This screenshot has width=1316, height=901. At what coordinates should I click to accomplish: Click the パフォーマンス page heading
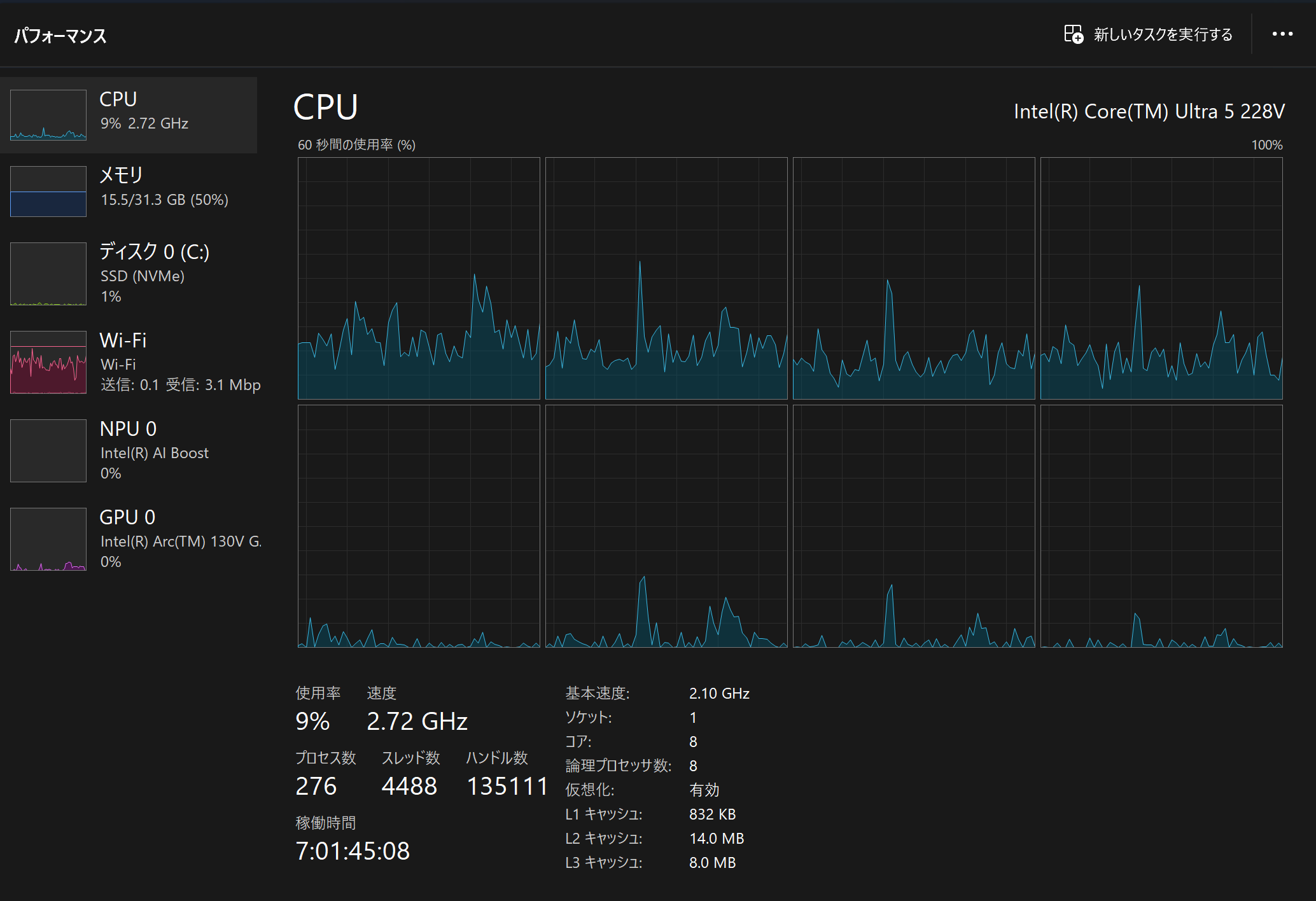60,36
